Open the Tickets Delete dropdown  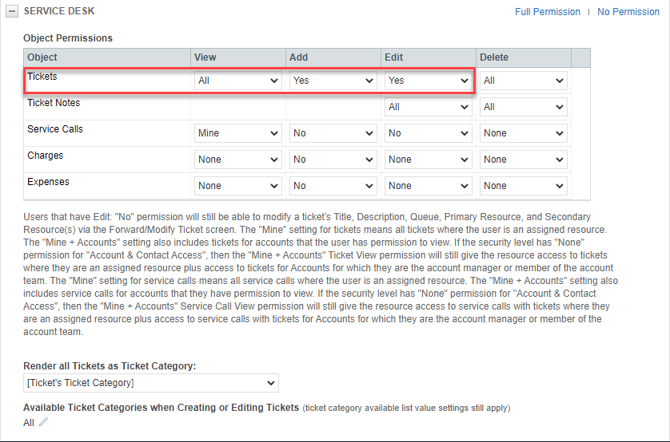(x=523, y=80)
